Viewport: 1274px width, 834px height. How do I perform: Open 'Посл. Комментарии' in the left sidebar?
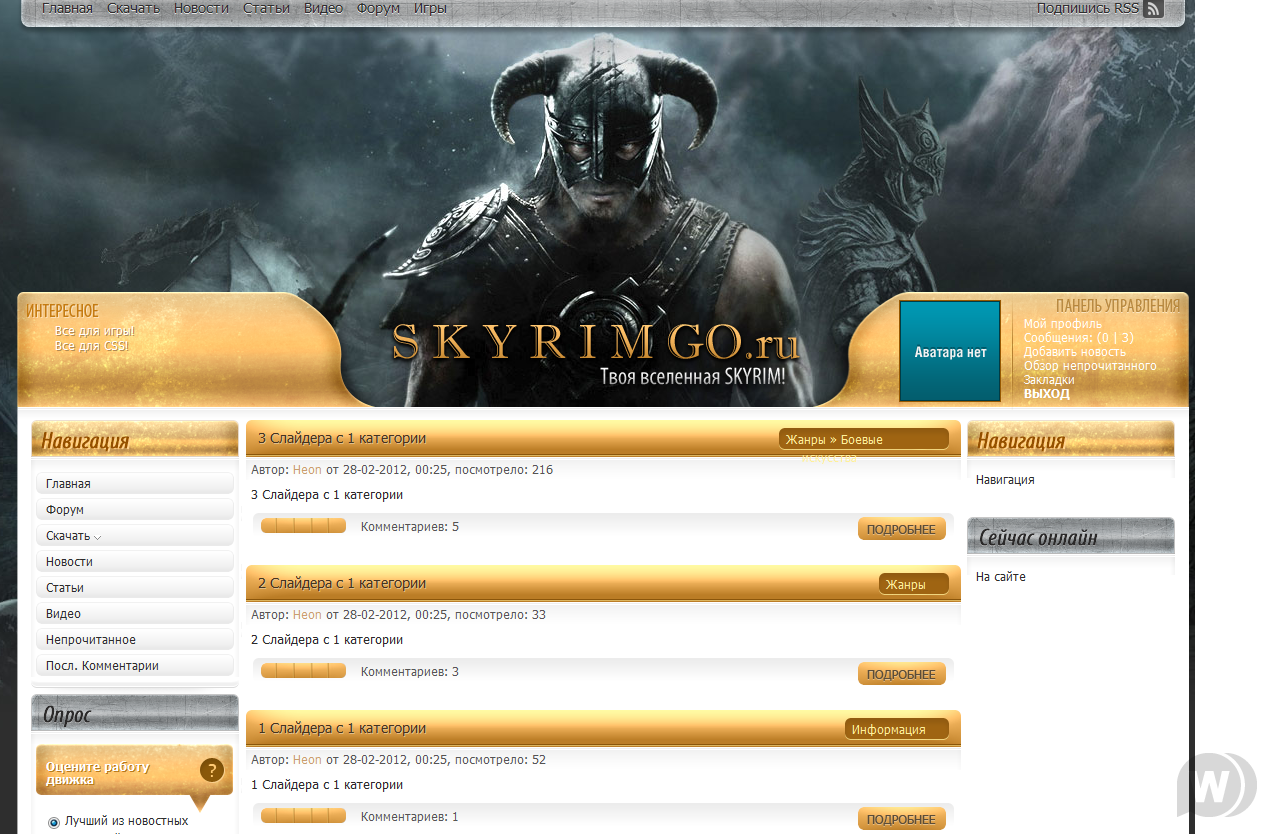pos(135,666)
